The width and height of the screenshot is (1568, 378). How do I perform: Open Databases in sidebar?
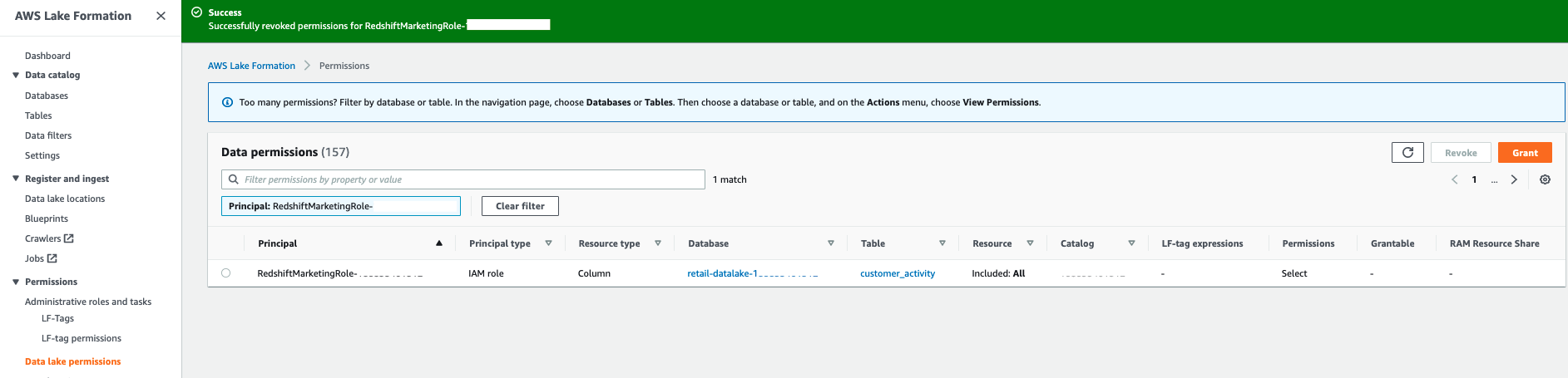tap(47, 96)
